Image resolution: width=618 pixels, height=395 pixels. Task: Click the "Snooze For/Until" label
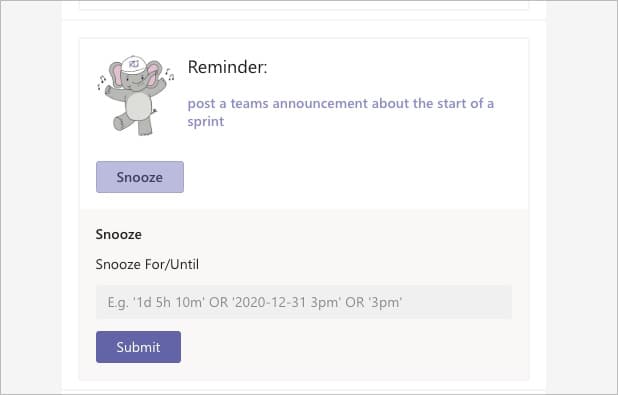pos(147,264)
